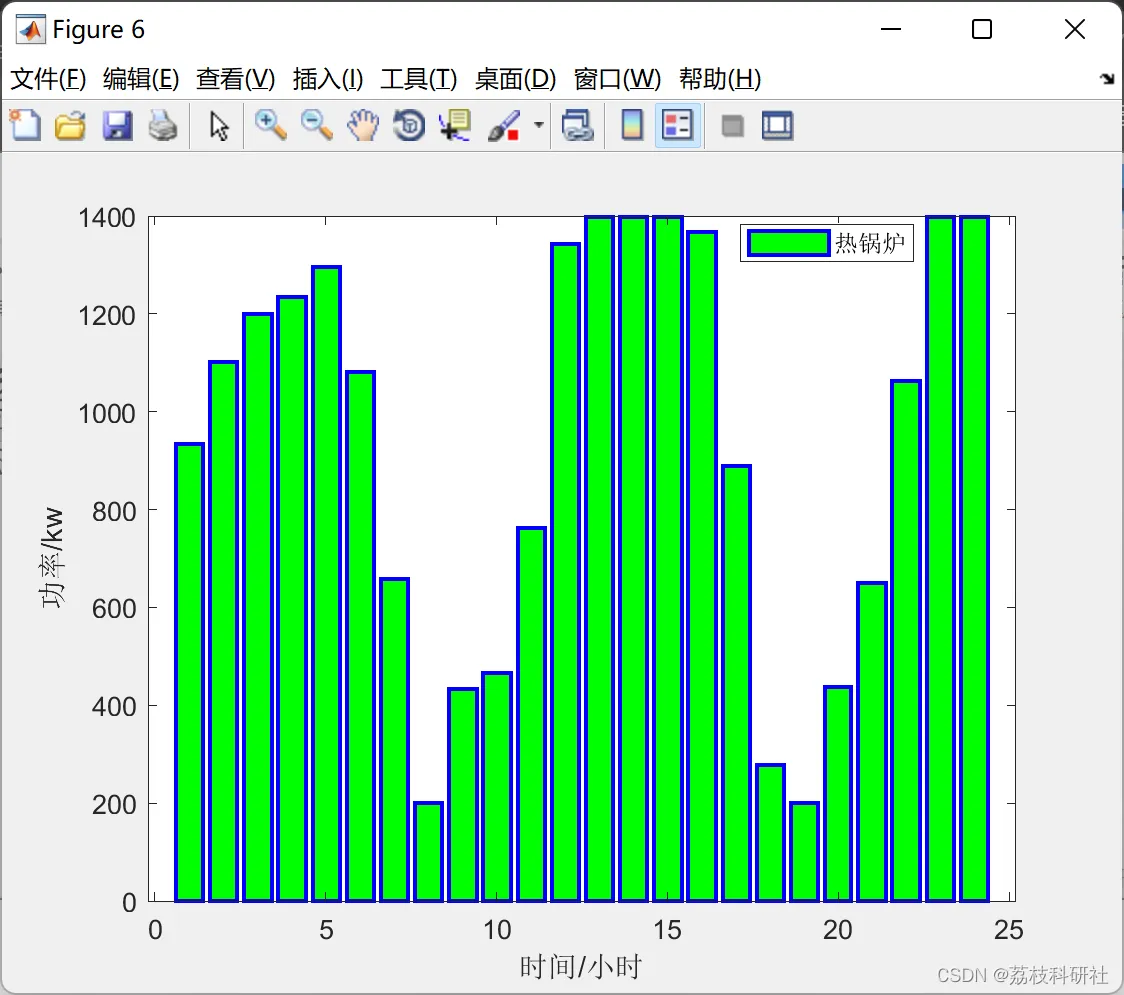Open the 编辑(E) menu
The width and height of the screenshot is (1124, 995).
click(140, 79)
